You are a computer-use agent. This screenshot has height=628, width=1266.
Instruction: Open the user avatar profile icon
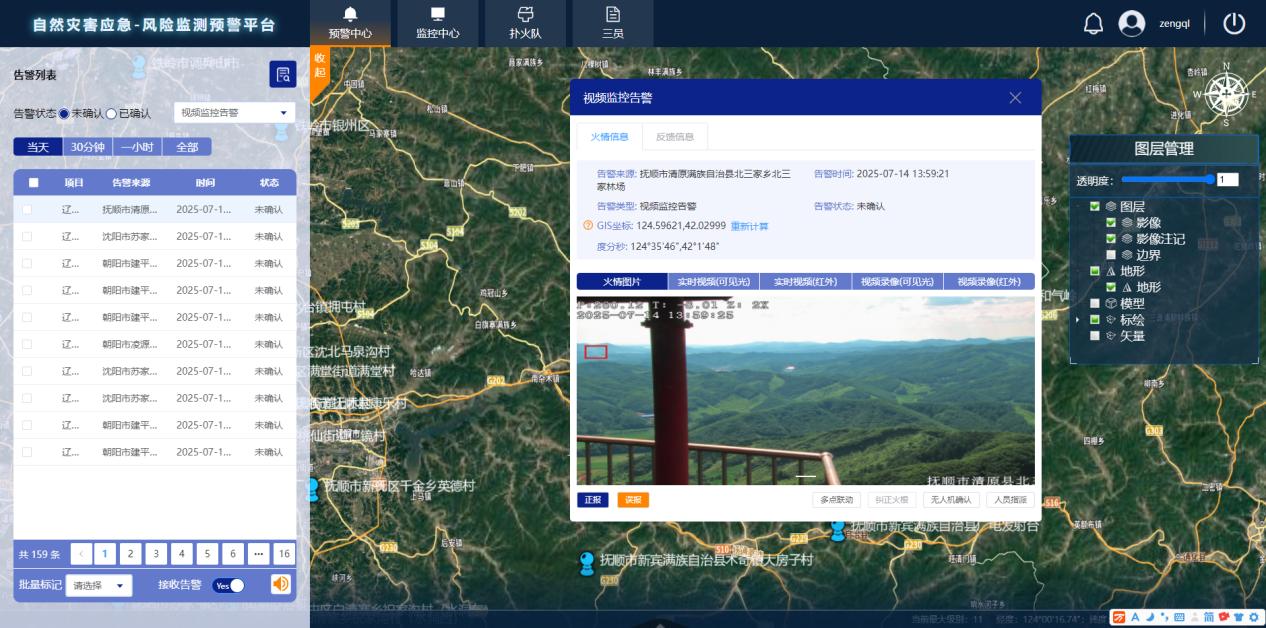pos(1131,24)
